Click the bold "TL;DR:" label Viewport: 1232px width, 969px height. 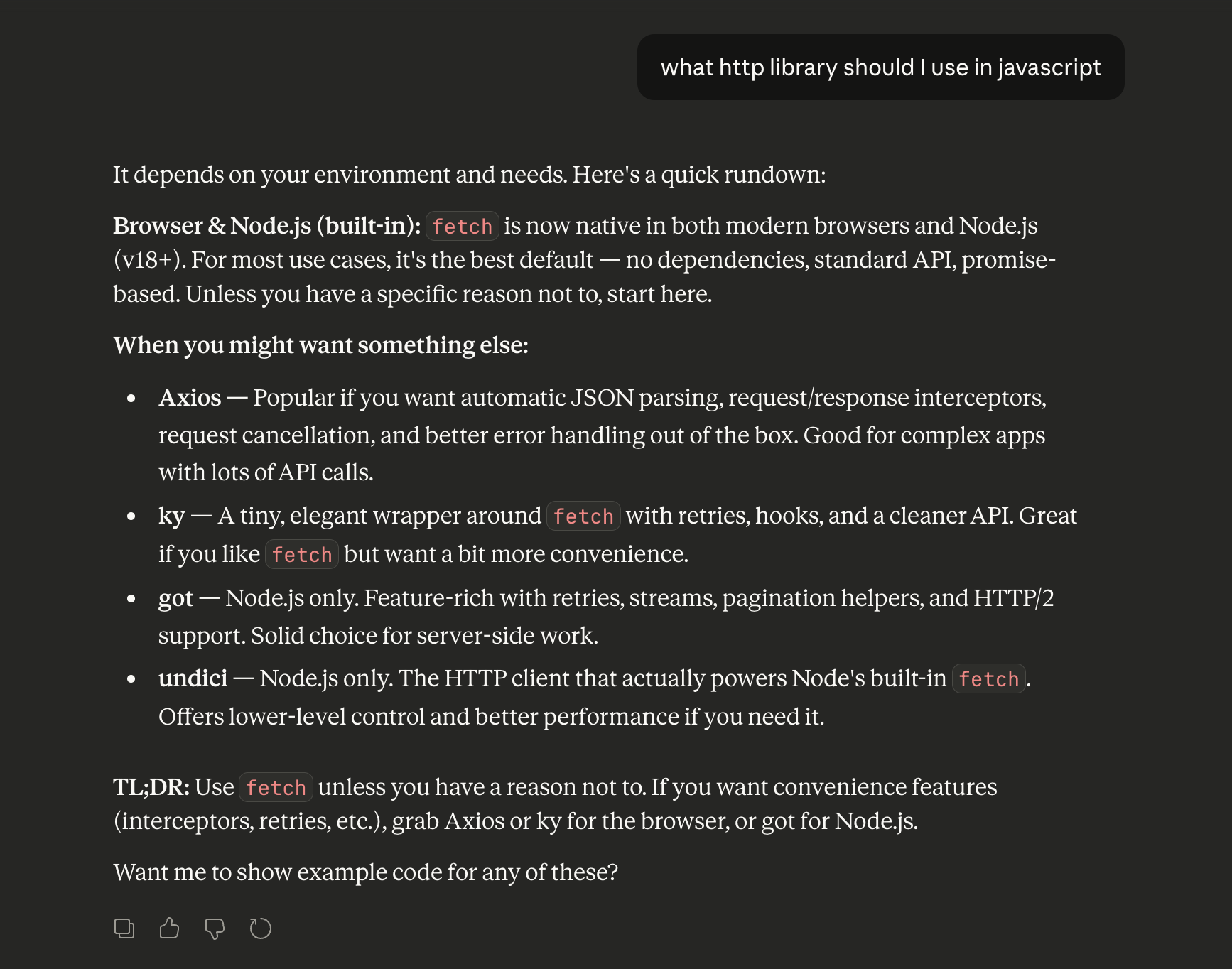151,787
